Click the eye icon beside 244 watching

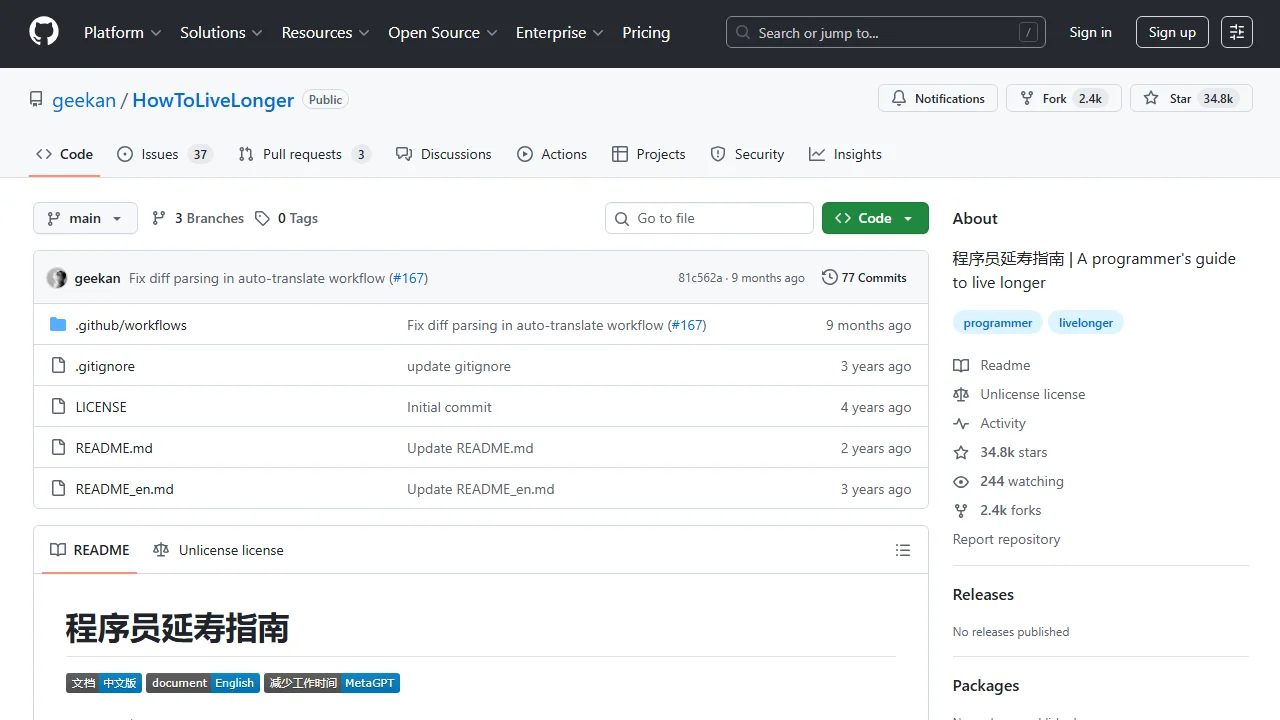(x=961, y=481)
